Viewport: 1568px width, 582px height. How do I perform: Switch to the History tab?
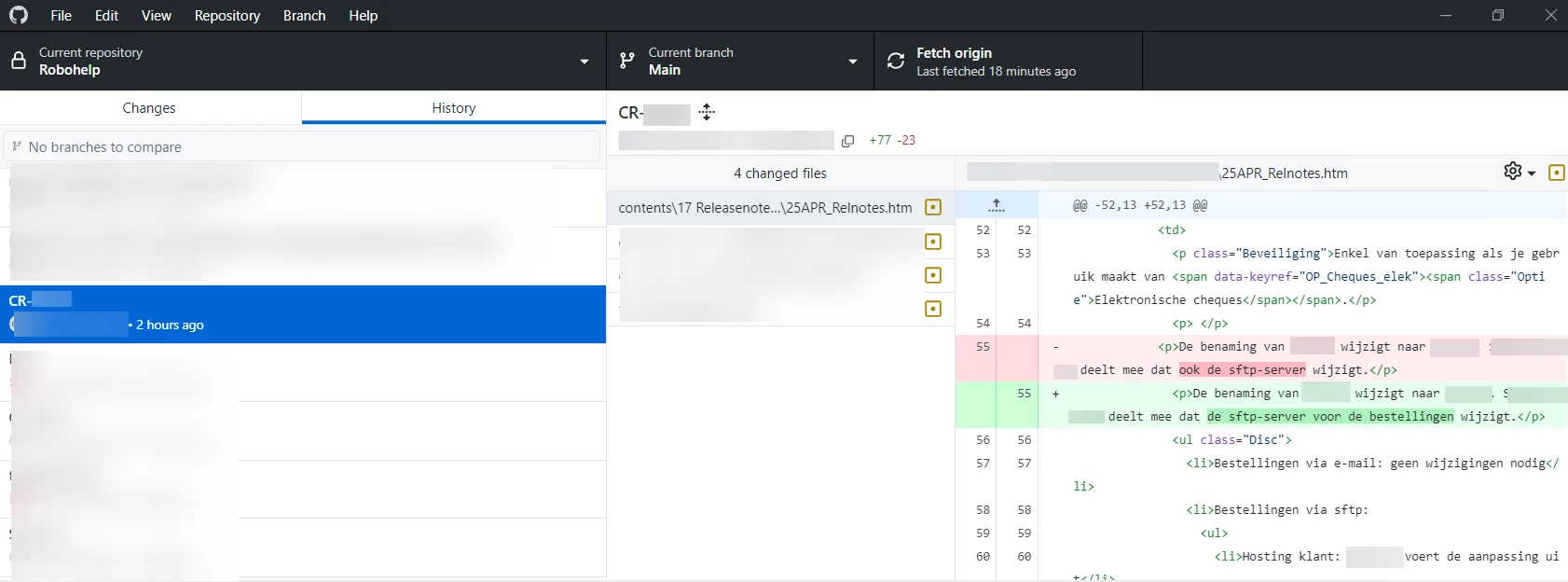pyautogui.click(x=454, y=108)
